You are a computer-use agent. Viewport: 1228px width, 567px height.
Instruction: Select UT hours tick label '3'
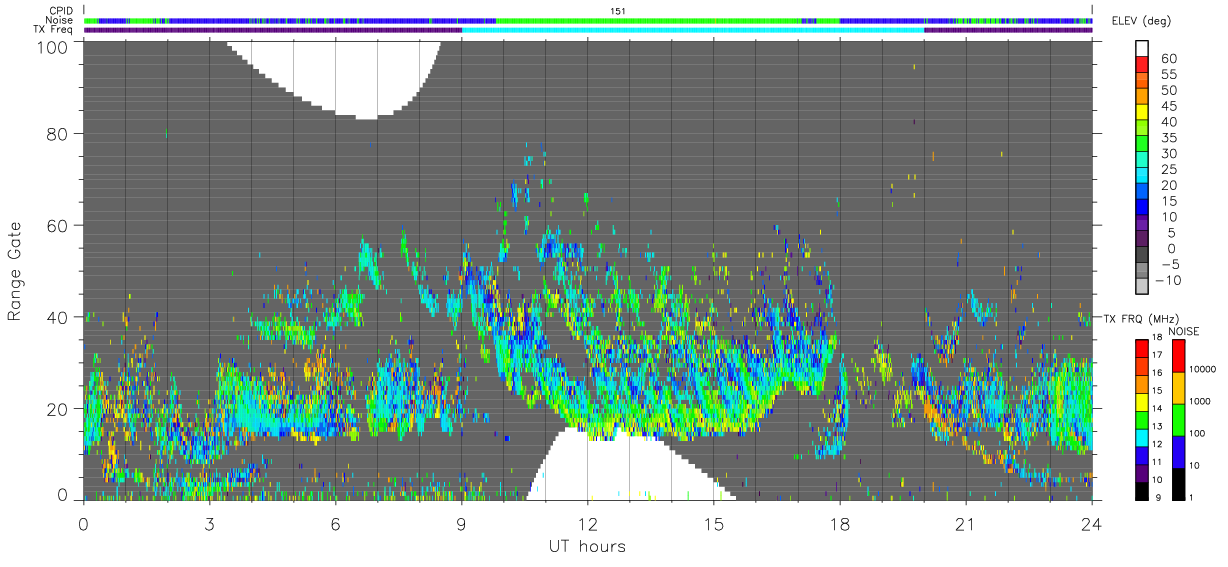point(209,523)
